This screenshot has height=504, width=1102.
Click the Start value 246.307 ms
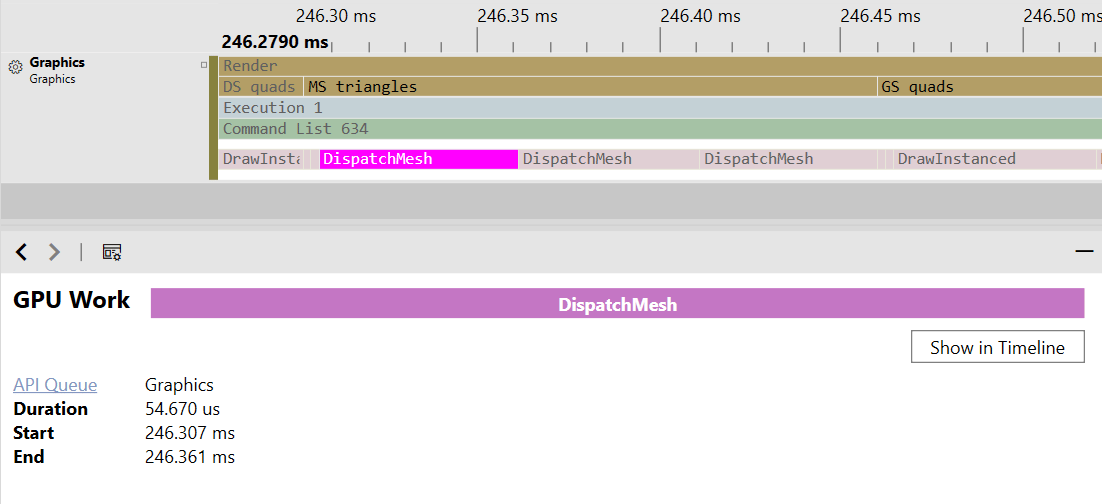click(190, 433)
